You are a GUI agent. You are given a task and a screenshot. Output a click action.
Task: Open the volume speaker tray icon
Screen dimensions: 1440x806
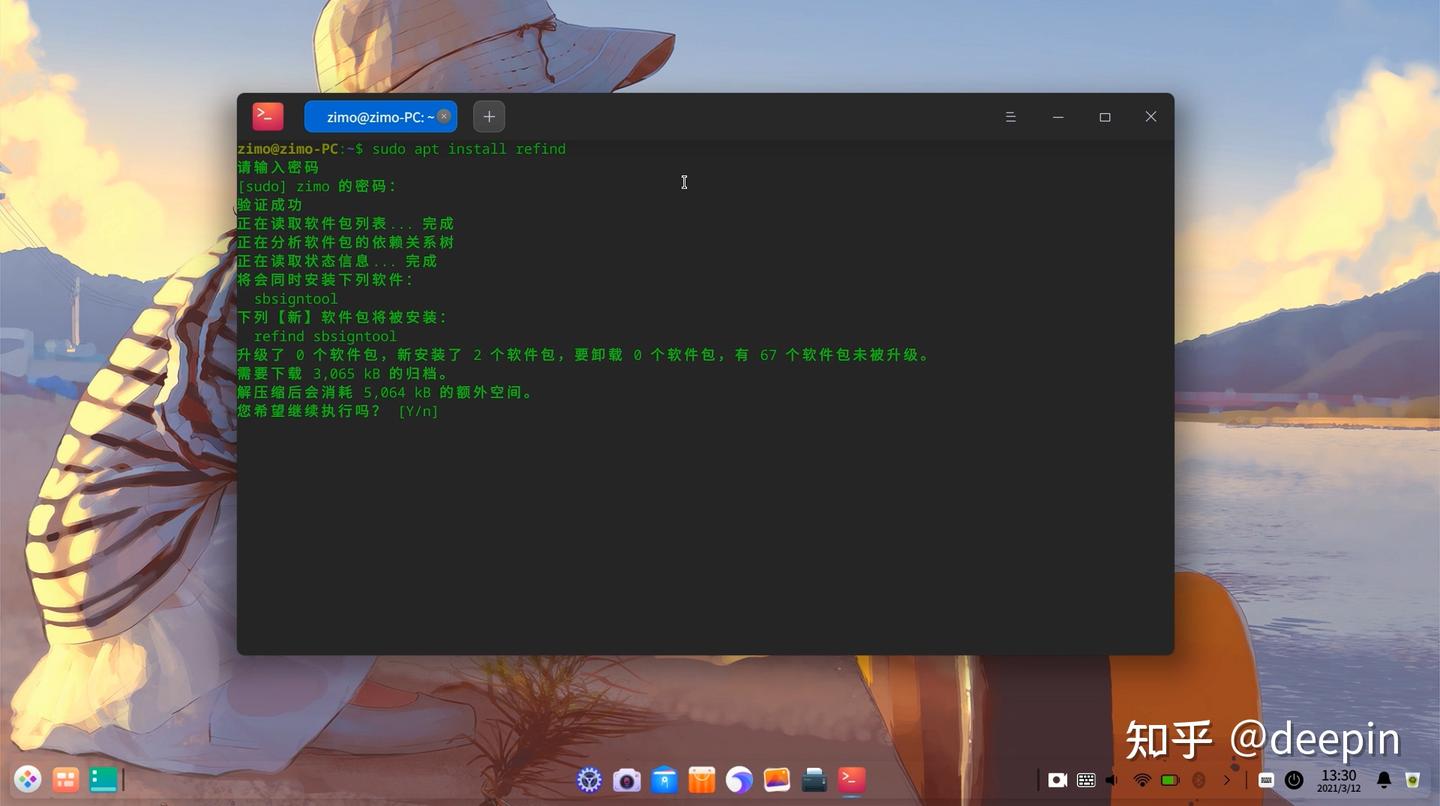pyautogui.click(x=1113, y=780)
